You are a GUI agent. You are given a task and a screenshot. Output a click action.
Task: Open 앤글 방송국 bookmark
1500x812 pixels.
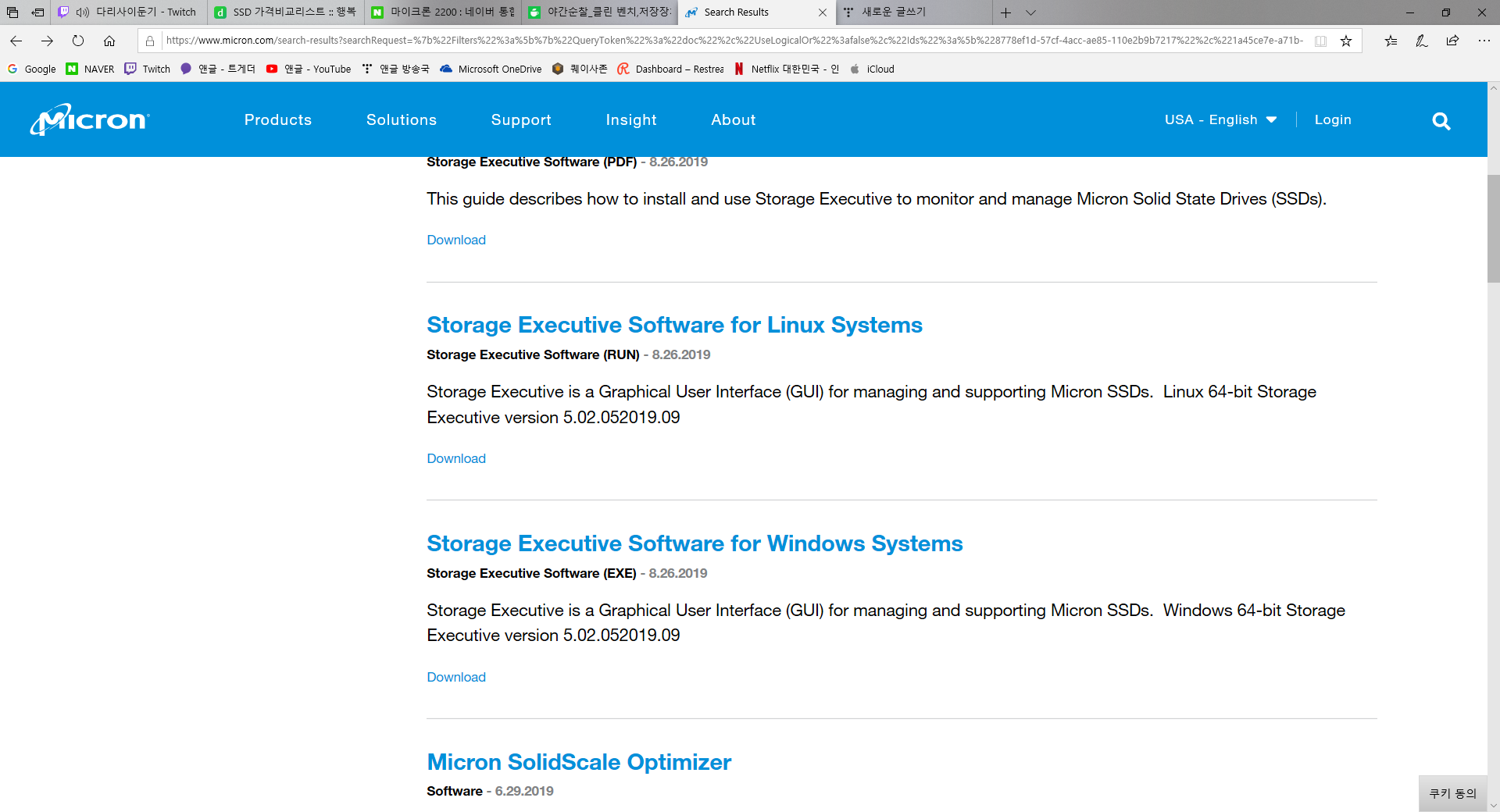click(x=395, y=69)
